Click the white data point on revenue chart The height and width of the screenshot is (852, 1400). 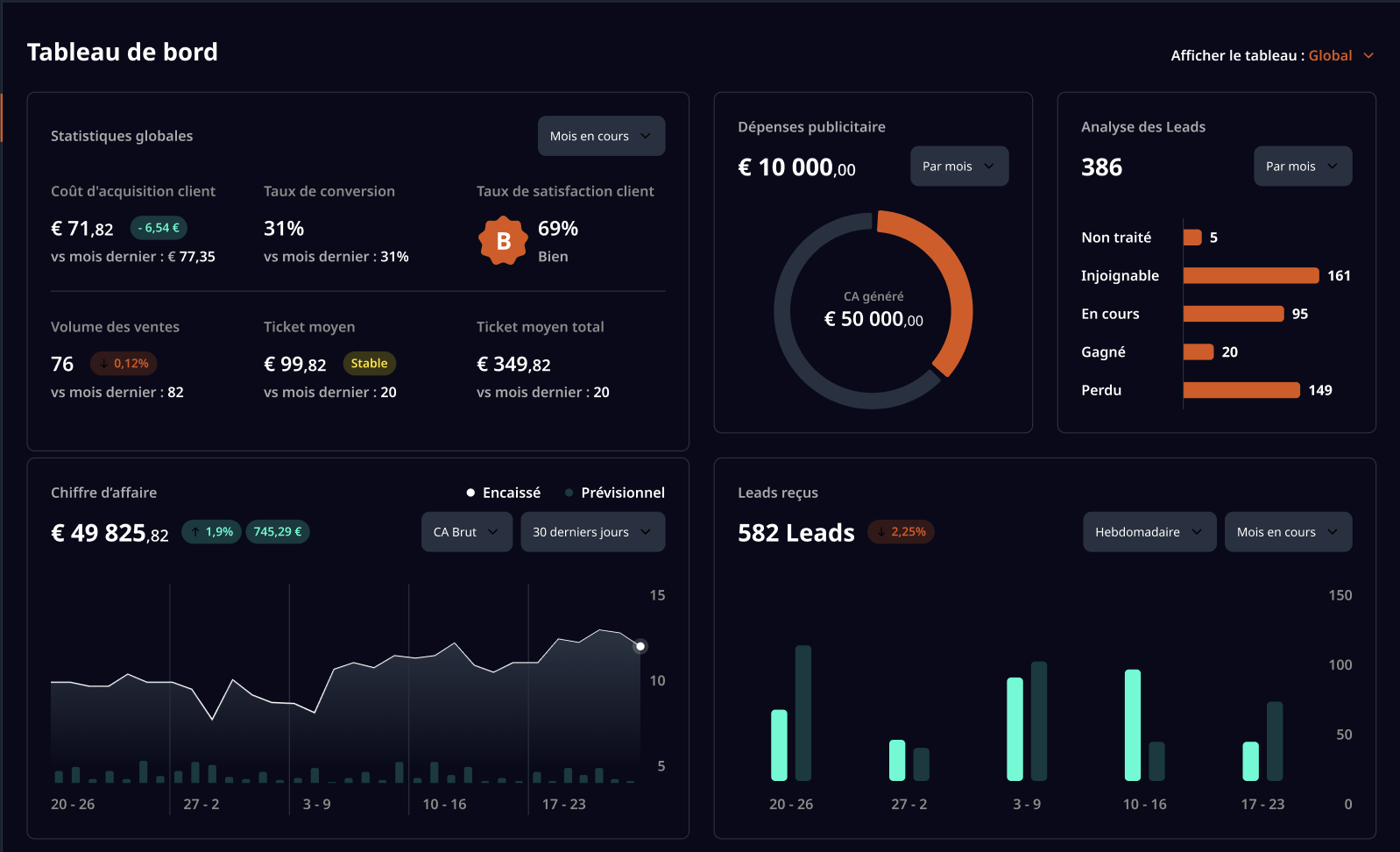[x=640, y=646]
